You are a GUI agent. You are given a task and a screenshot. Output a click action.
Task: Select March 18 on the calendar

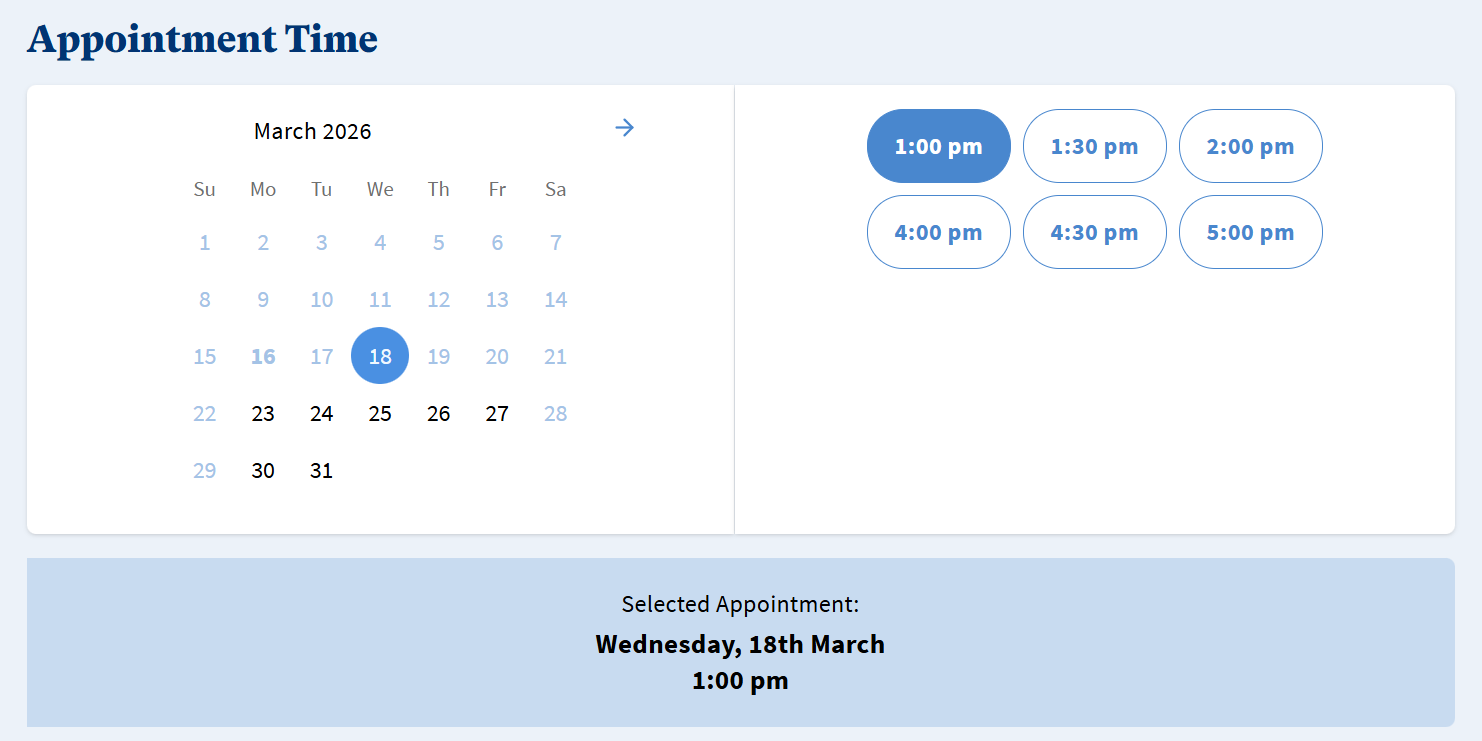[380, 356]
